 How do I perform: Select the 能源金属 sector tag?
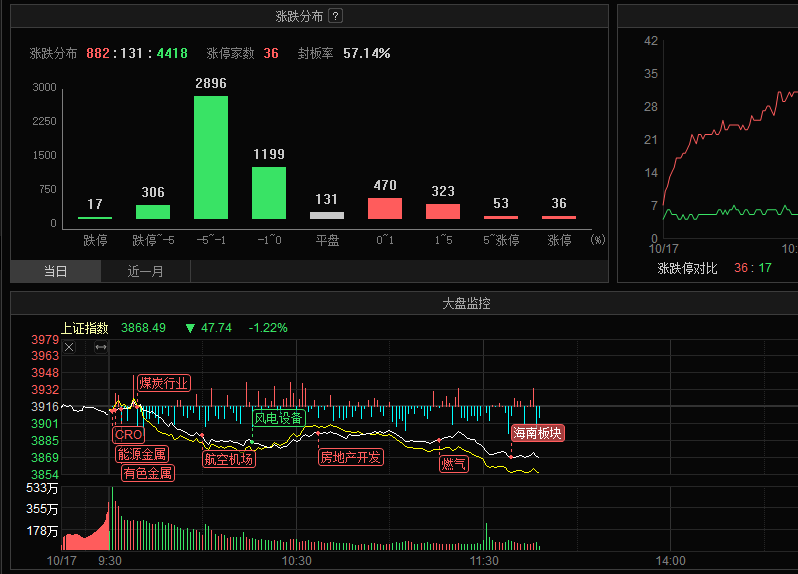tap(142, 454)
